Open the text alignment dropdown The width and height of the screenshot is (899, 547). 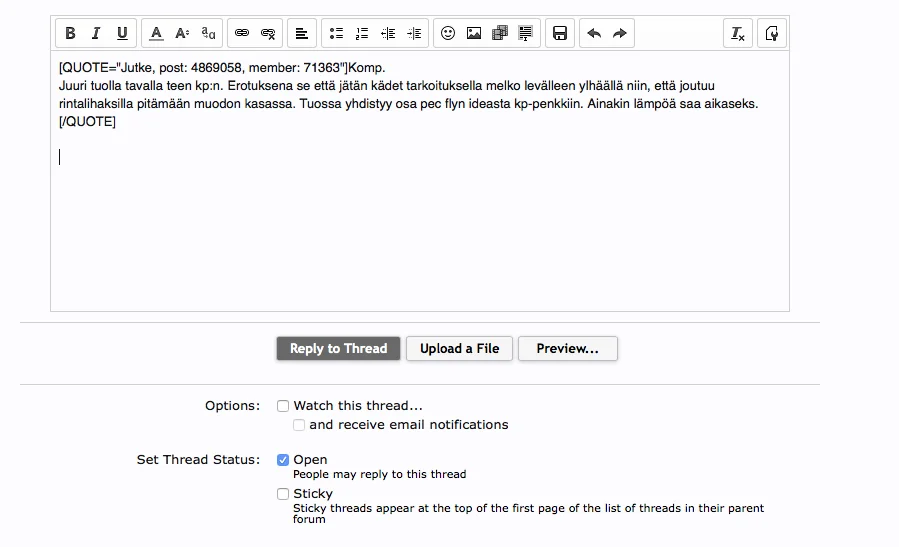click(302, 33)
